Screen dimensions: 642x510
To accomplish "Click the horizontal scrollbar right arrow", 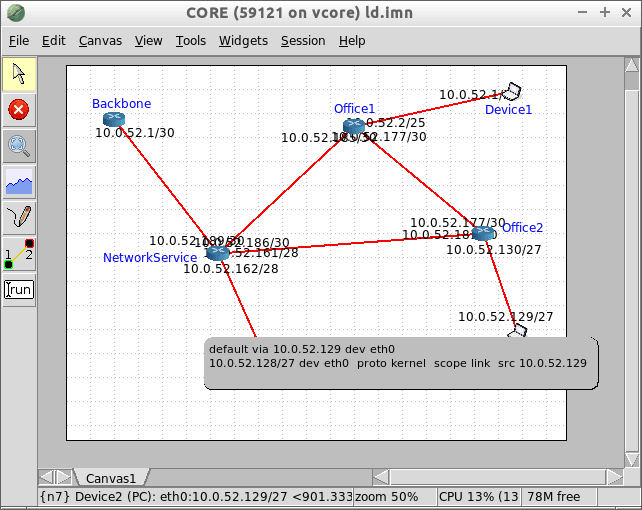I will click(x=615, y=477).
